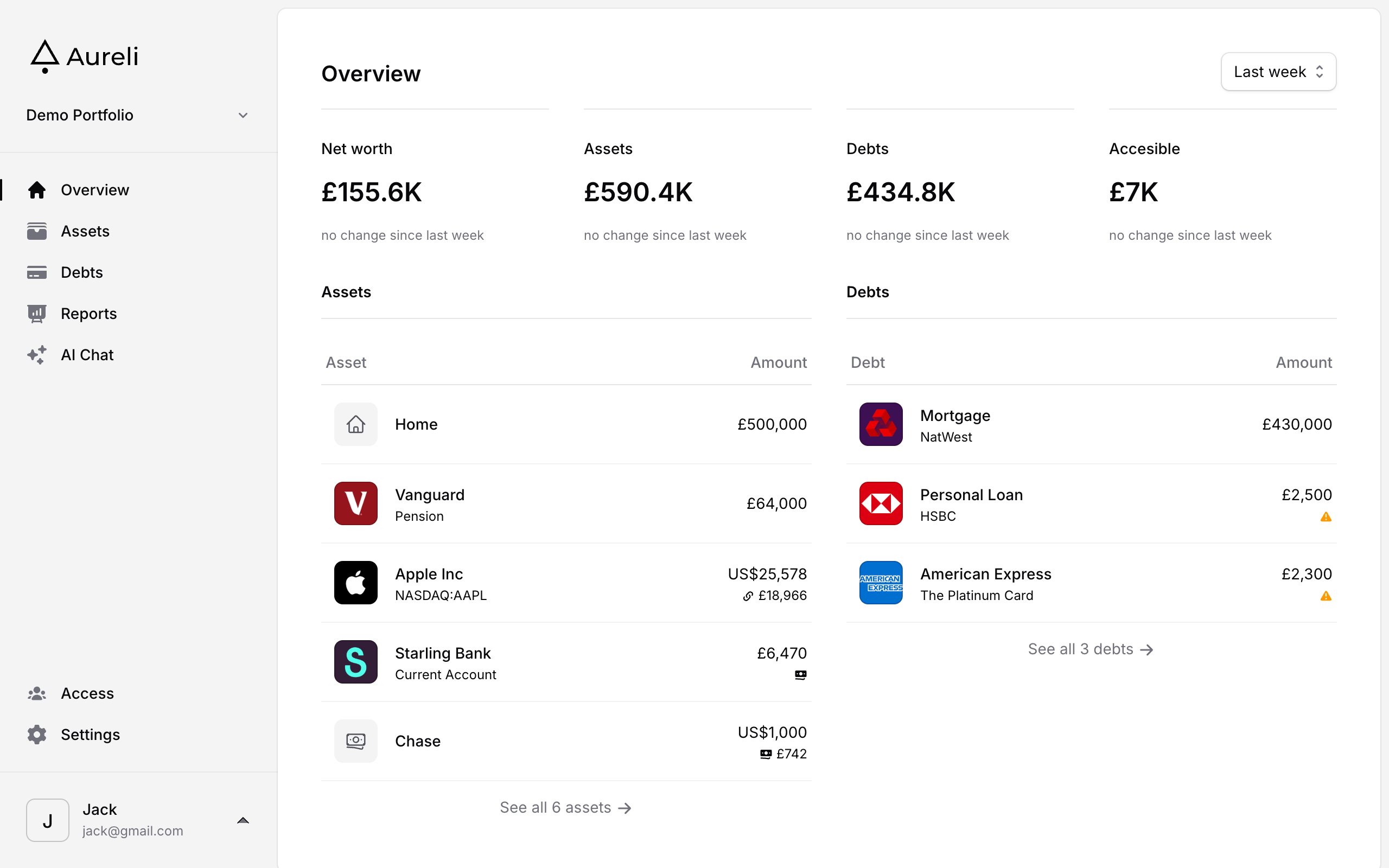Click See all 6 assets link
Screen dimensions: 1389x868
pyautogui.click(x=565, y=808)
